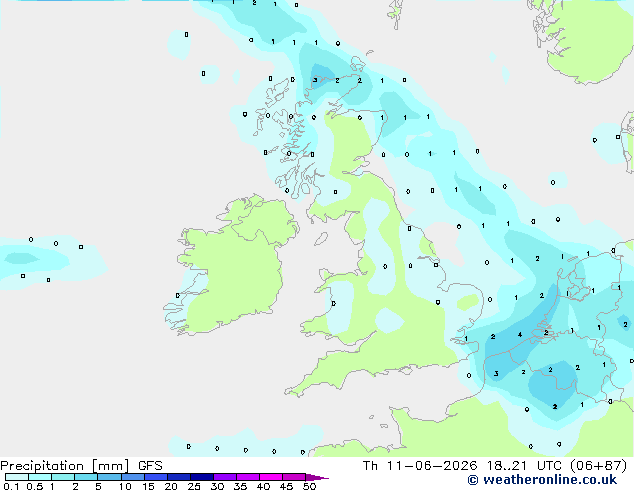Screen dimensions: 634x490
Task: Click the '35' legend scale label
Action: click(240, 486)
